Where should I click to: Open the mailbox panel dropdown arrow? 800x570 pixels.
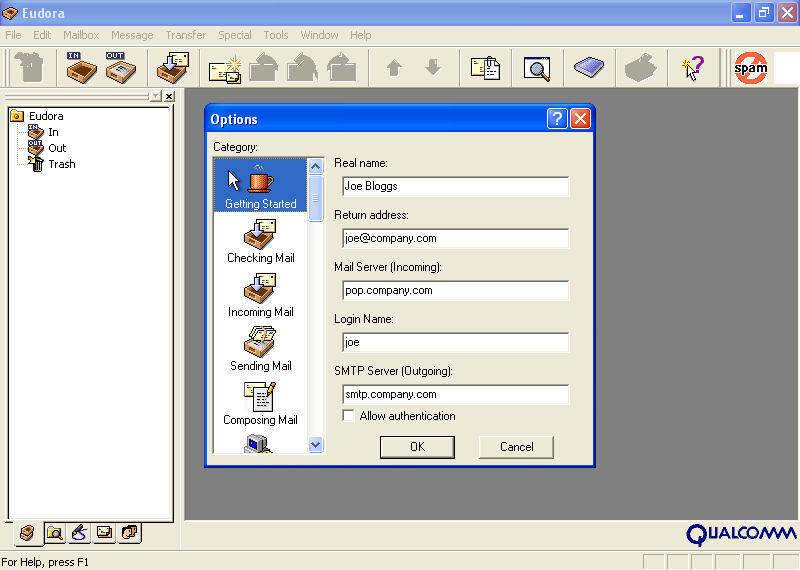tap(156, 96)
